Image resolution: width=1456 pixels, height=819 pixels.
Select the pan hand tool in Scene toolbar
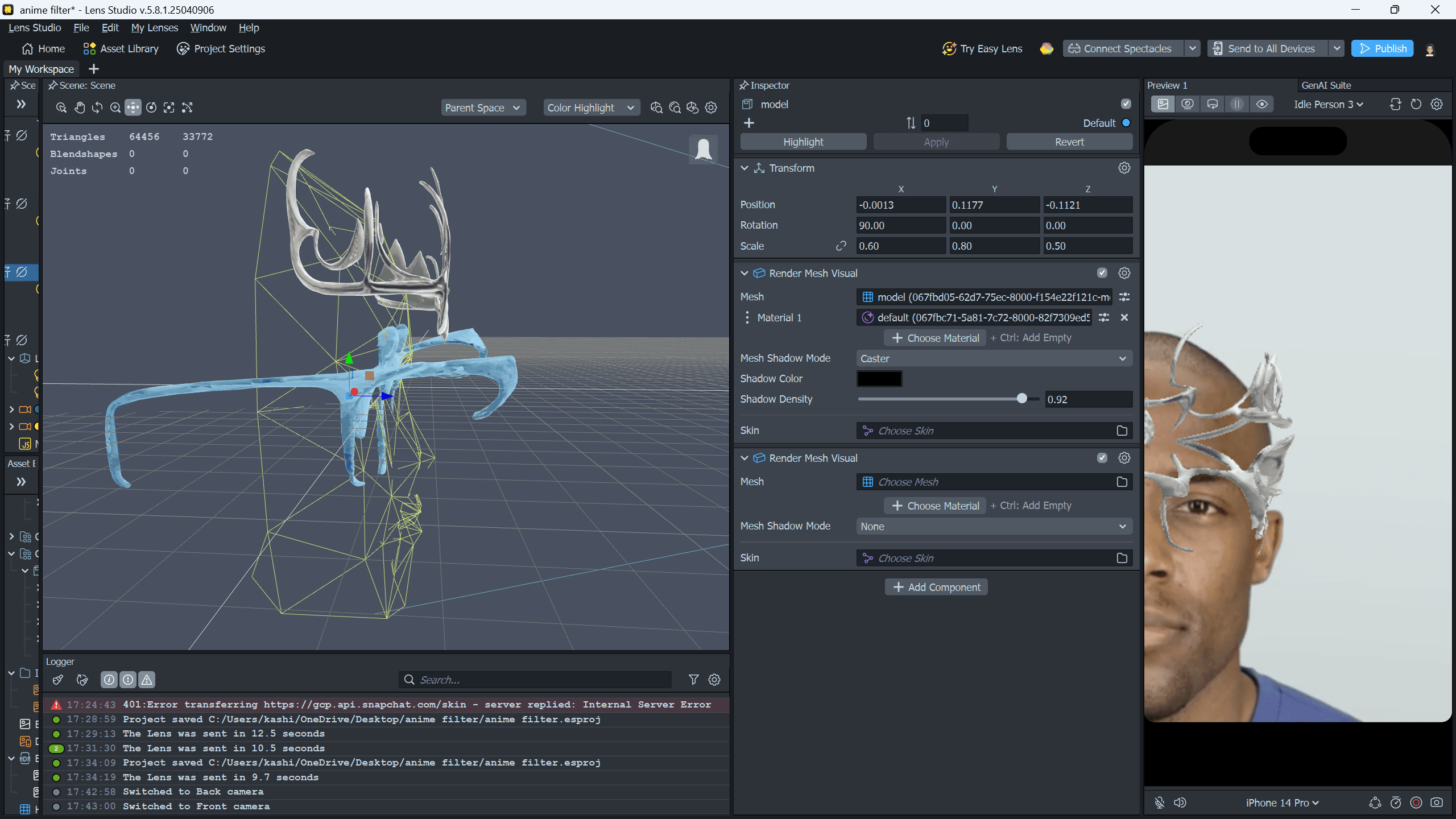(x=80, y=107)
